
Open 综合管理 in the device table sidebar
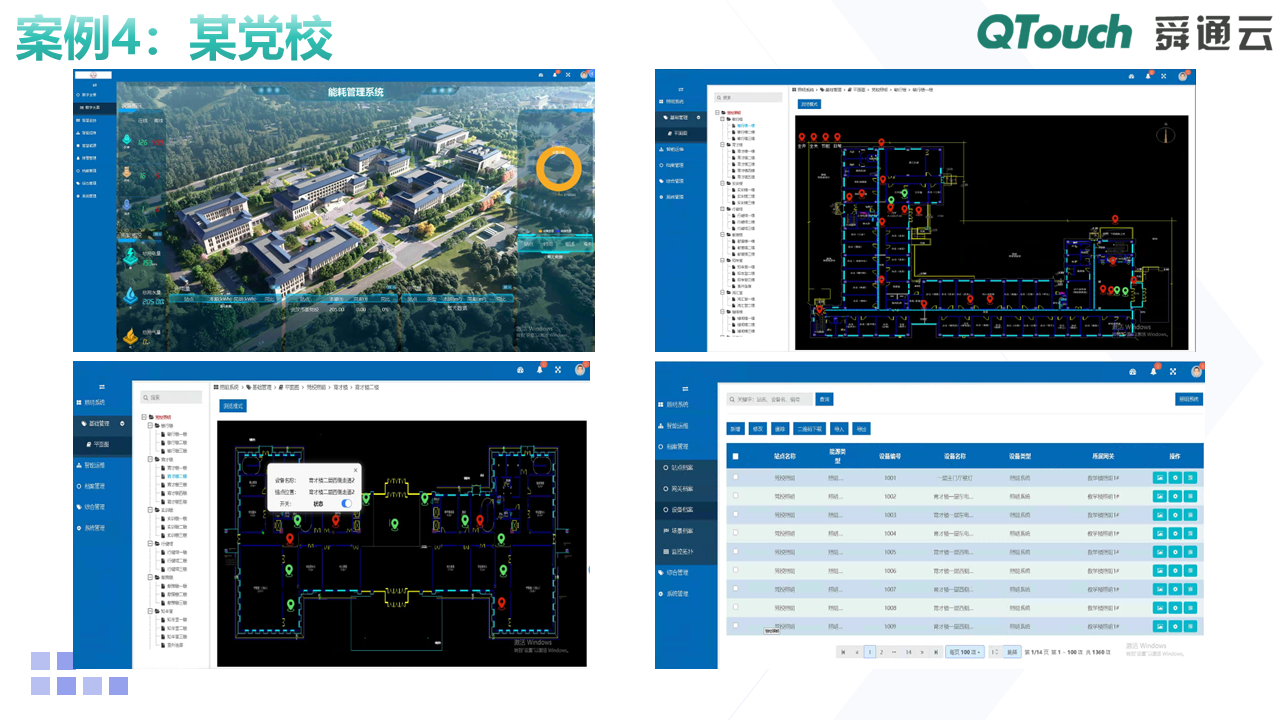click(x=677, y=573)
